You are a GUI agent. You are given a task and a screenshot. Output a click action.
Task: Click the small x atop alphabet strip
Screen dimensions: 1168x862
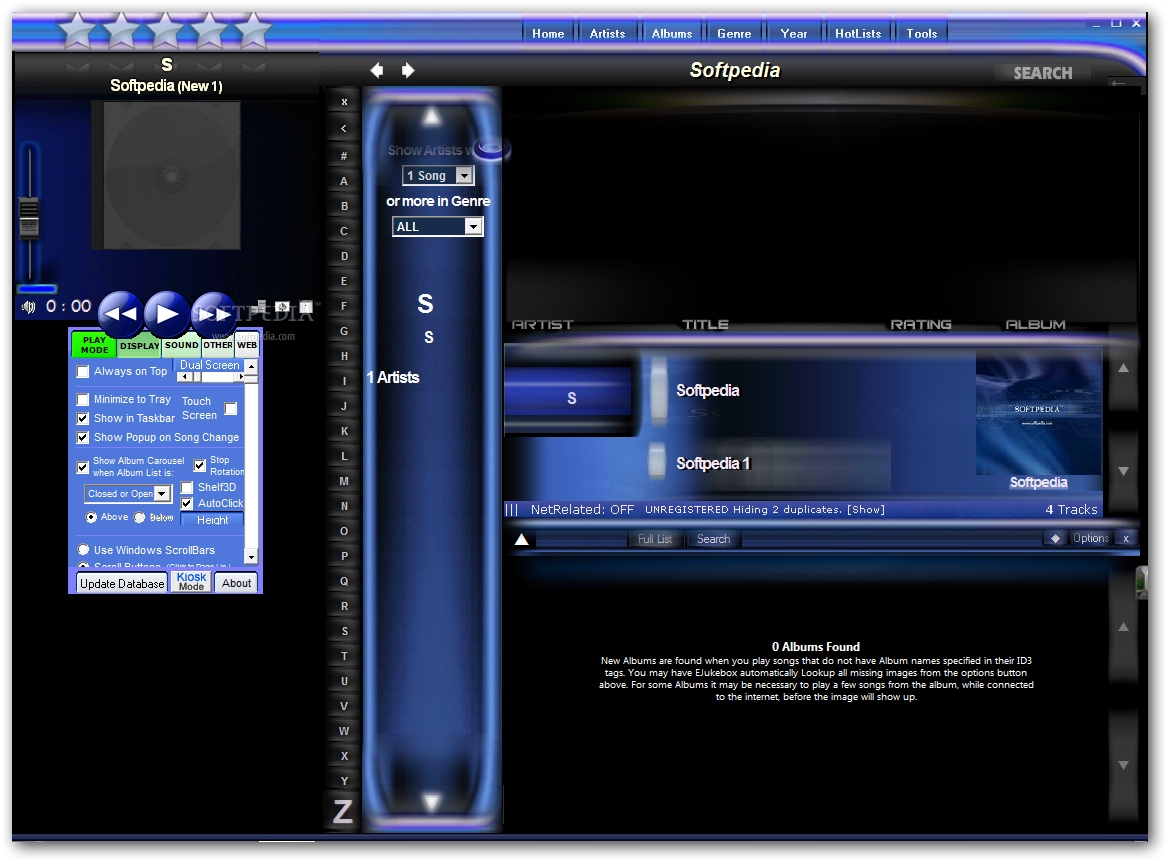344,102
